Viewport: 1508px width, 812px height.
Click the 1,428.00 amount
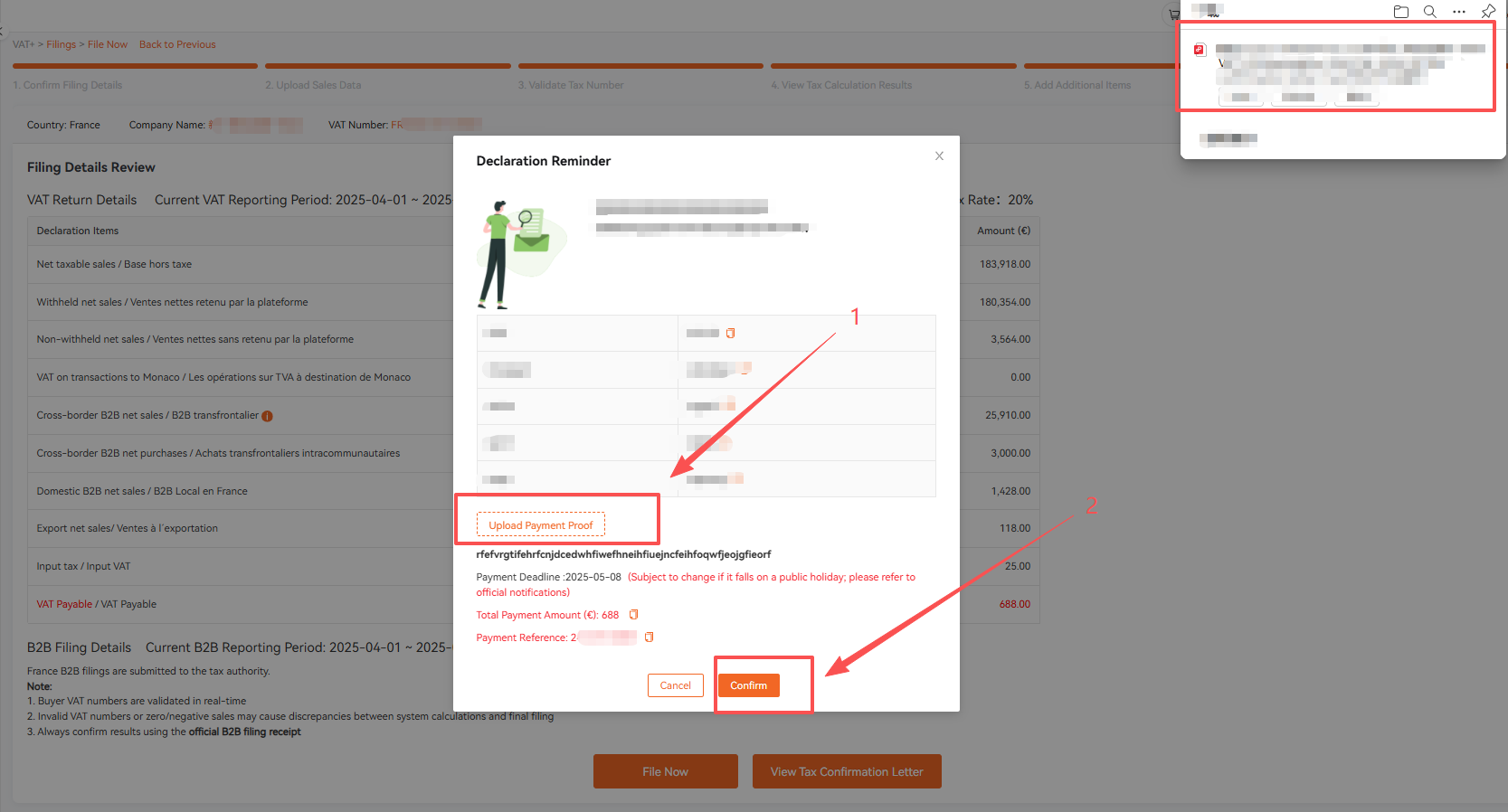(1010, 491)
